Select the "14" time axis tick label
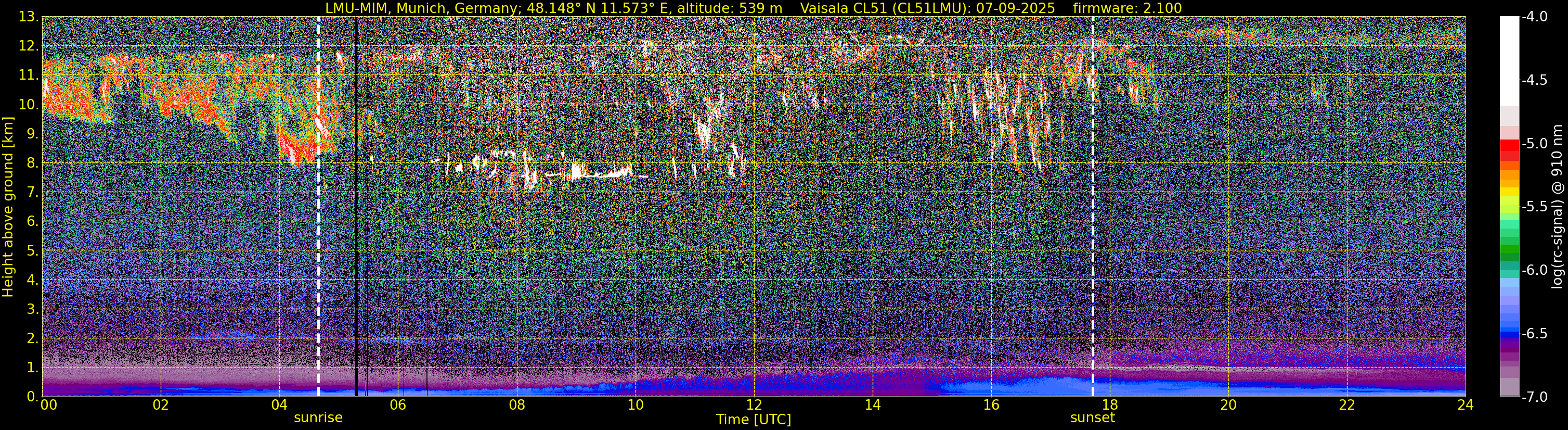 (872, 405)
